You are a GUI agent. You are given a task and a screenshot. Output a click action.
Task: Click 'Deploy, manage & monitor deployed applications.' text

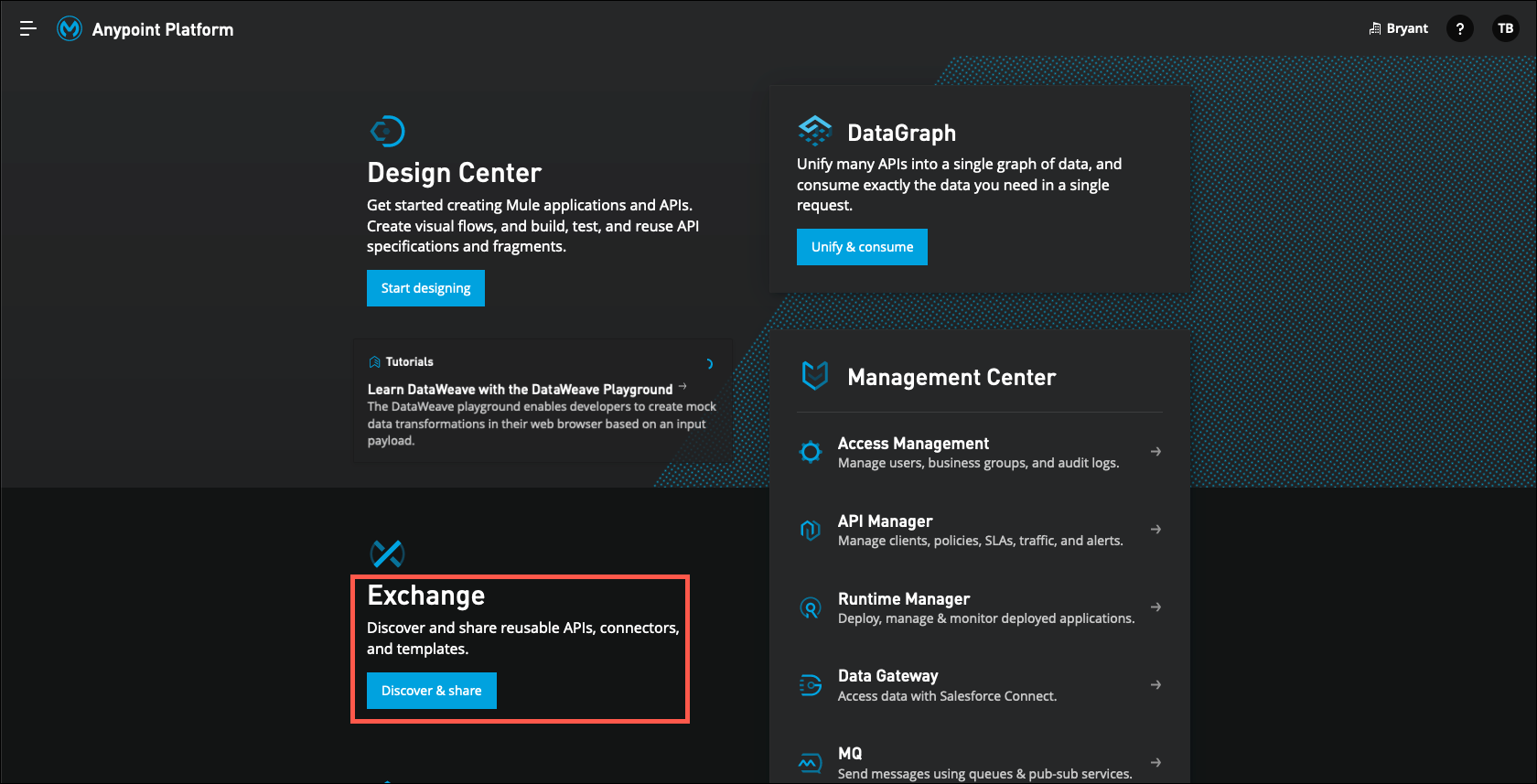pos(986,618)
